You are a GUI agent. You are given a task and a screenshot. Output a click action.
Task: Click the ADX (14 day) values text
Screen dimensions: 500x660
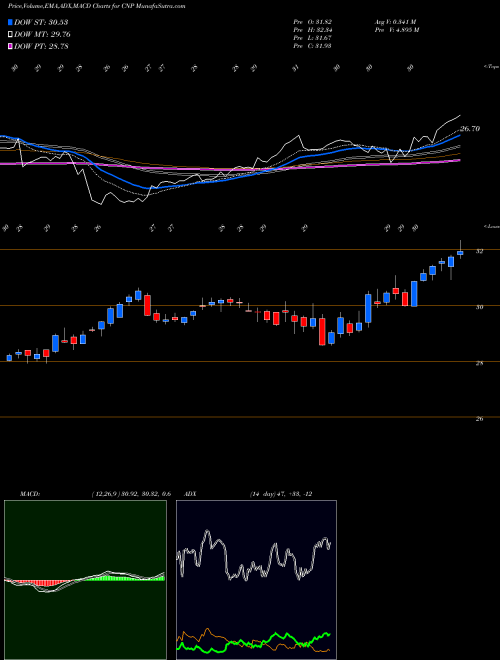(x=281, y=494)
